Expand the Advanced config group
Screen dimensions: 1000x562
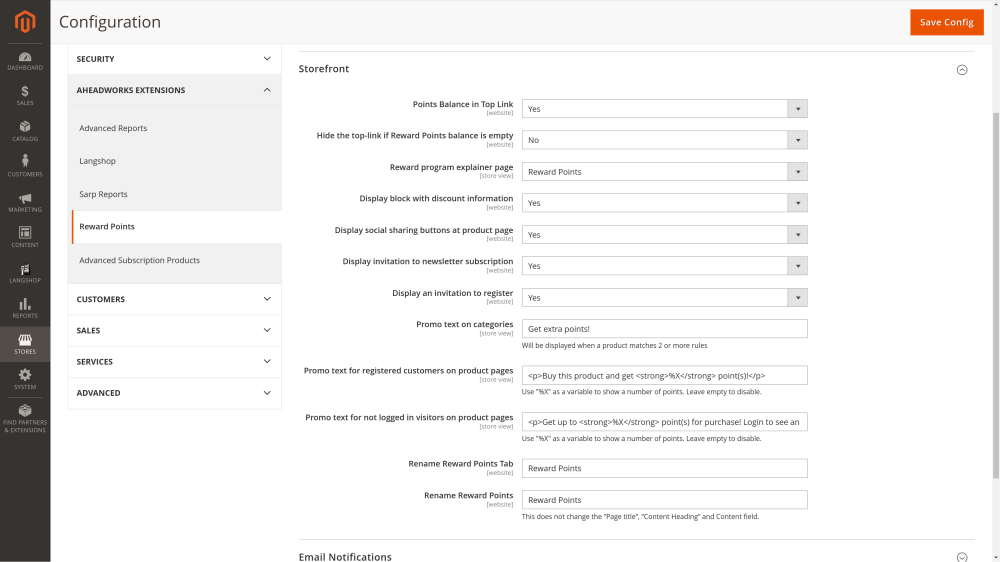174,393
